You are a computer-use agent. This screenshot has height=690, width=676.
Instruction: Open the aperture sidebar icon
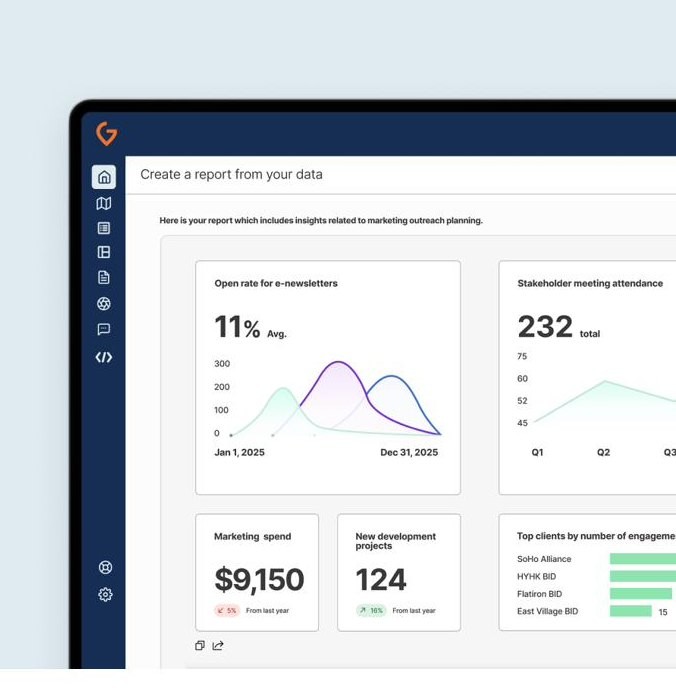tap(104, 304)
